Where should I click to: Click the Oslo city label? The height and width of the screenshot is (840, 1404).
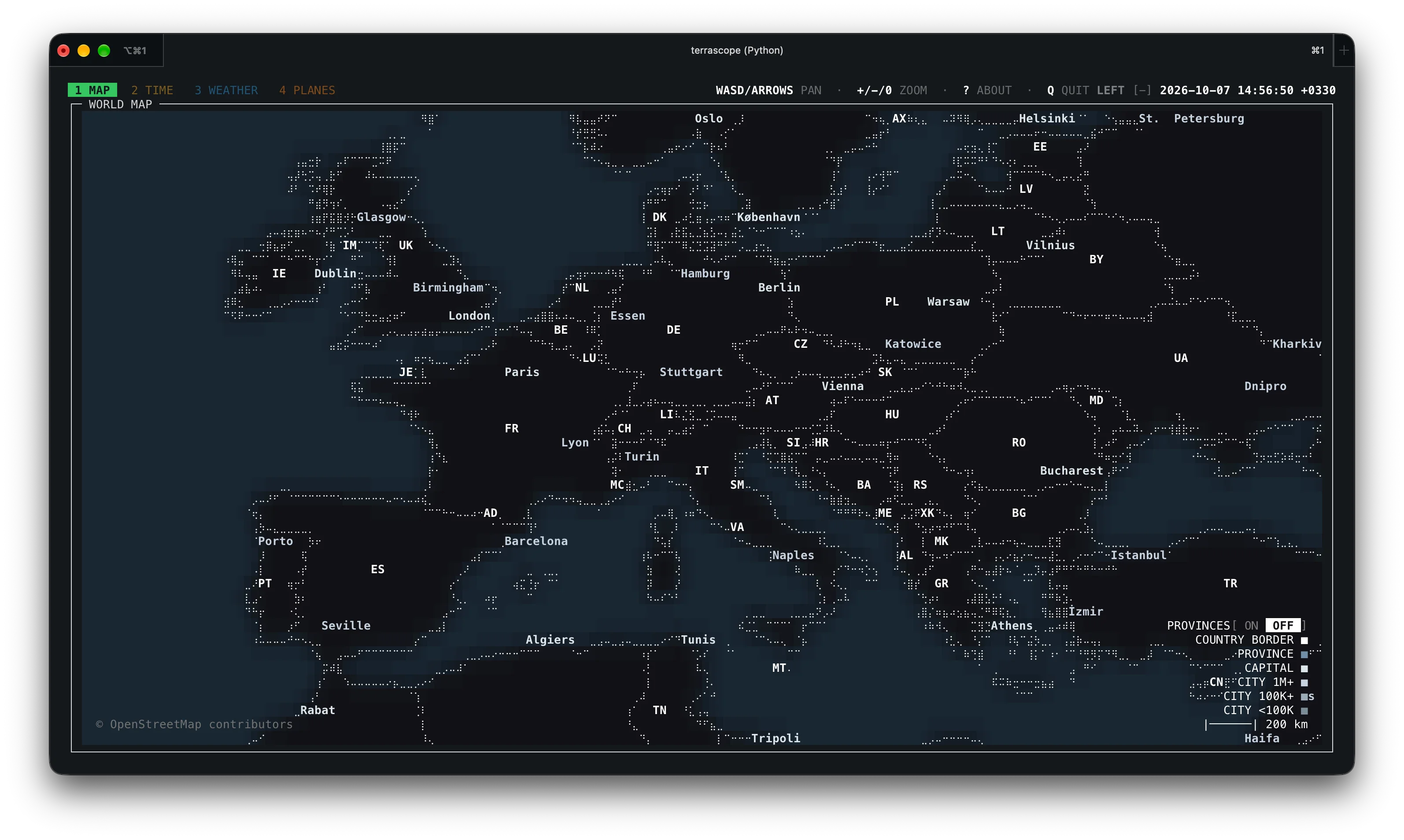point(709,118)
